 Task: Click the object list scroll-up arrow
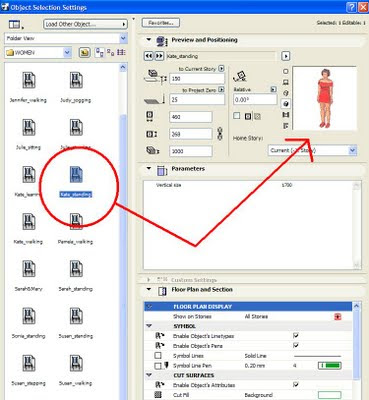123,68
